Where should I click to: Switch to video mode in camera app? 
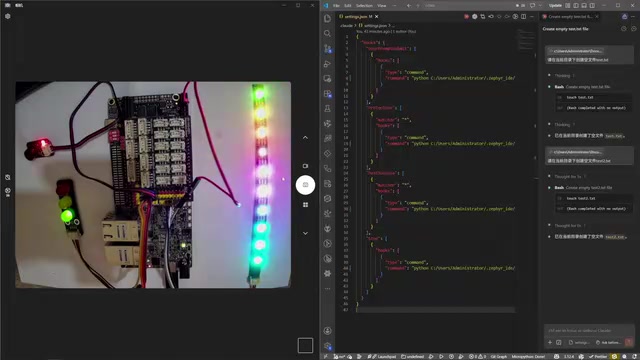(305, 166)
